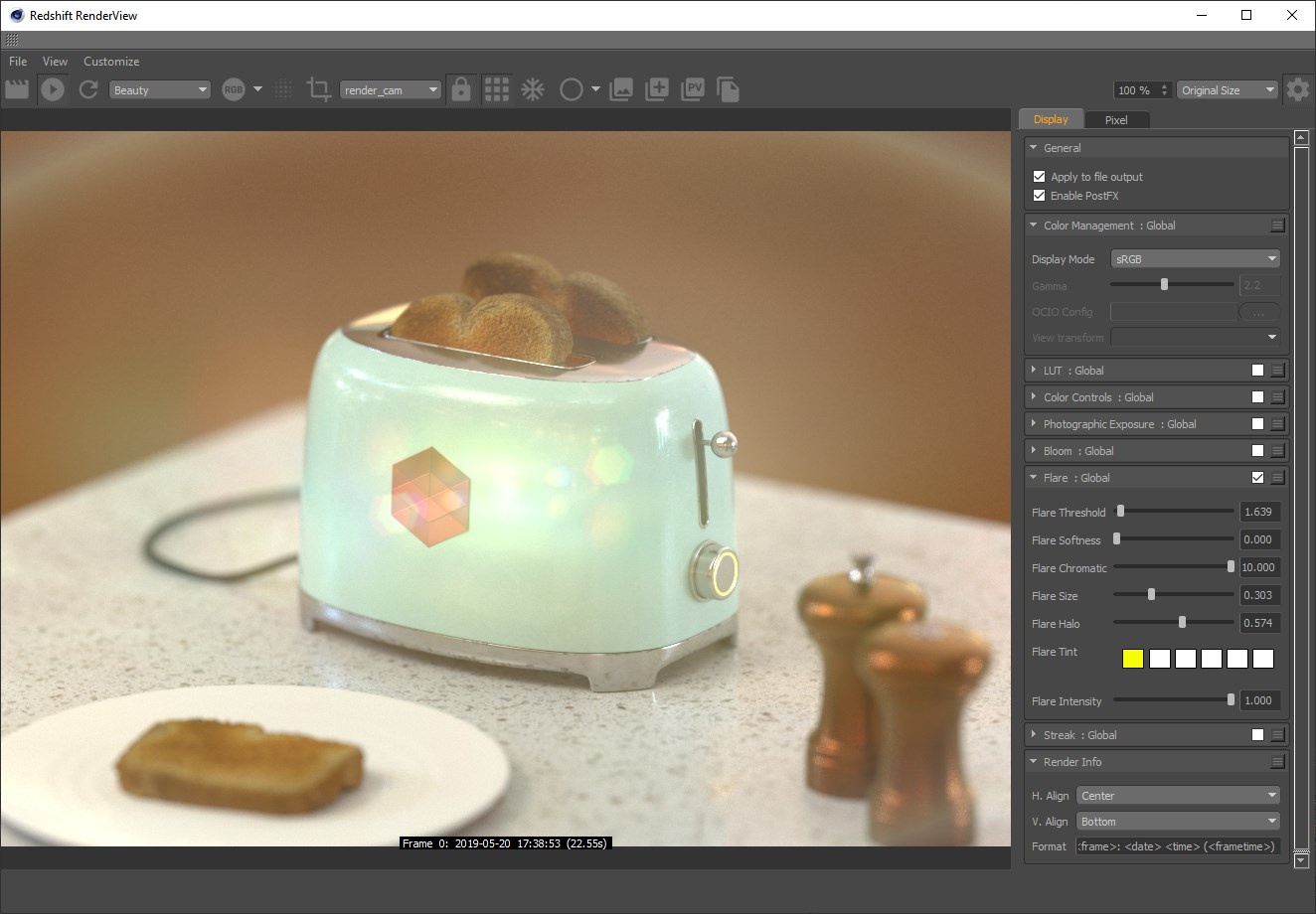Click the yellow Flare Tint swatch
The image size is (1316, 914).
click(x=1133, y=659)
